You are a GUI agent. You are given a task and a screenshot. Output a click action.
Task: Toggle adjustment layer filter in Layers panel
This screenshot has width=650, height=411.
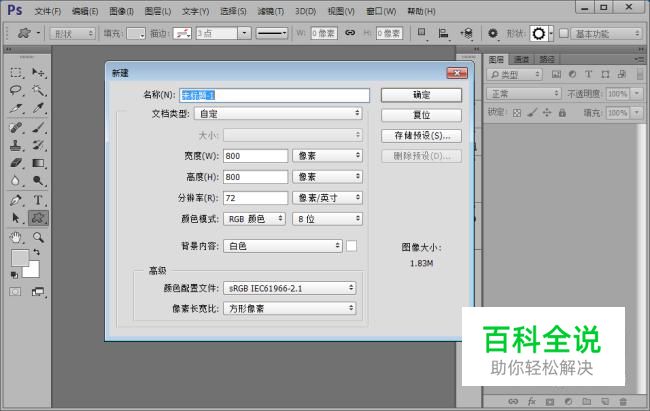tap(572, 75)
